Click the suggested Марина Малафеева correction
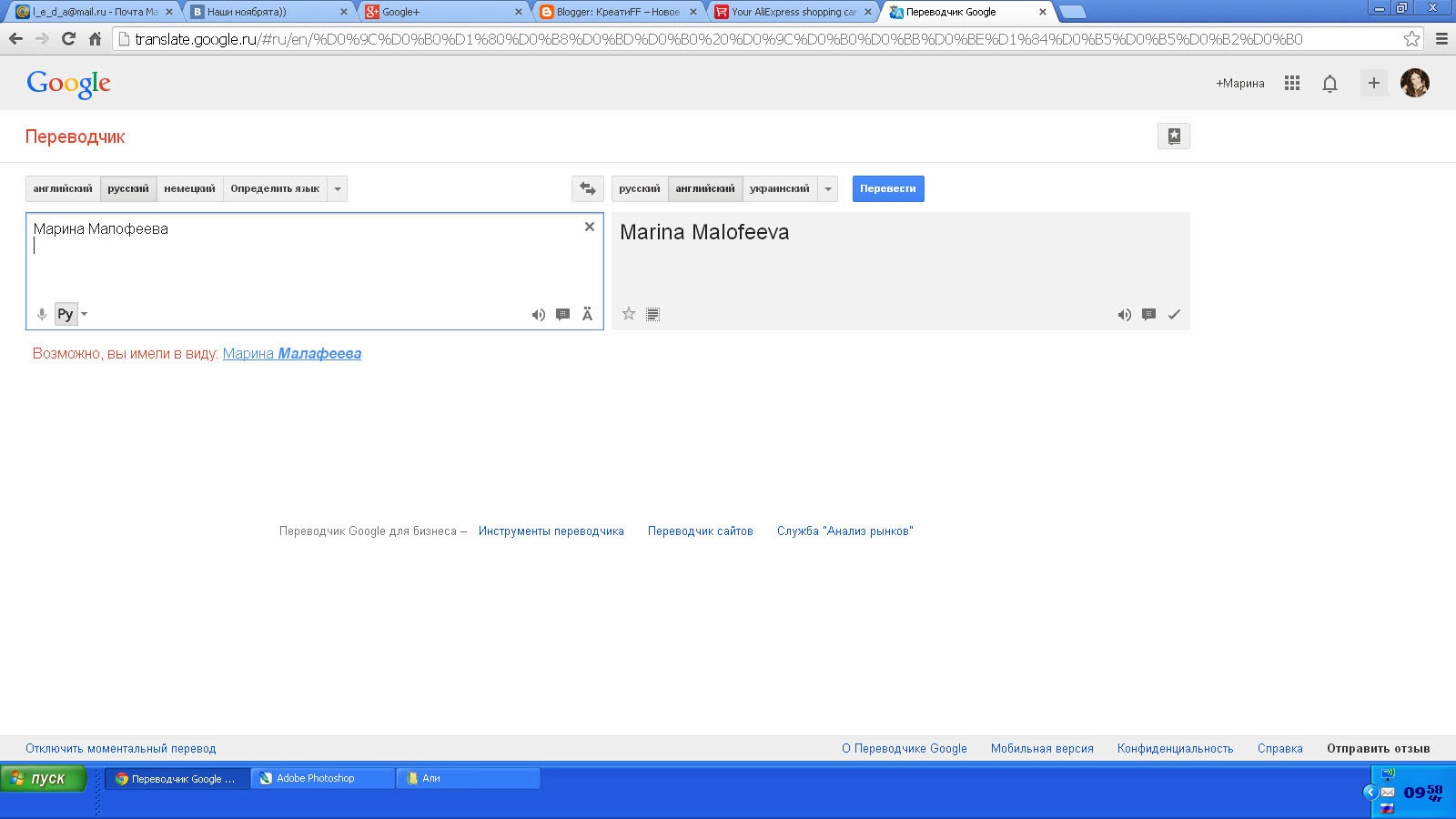 click(292, 354)
